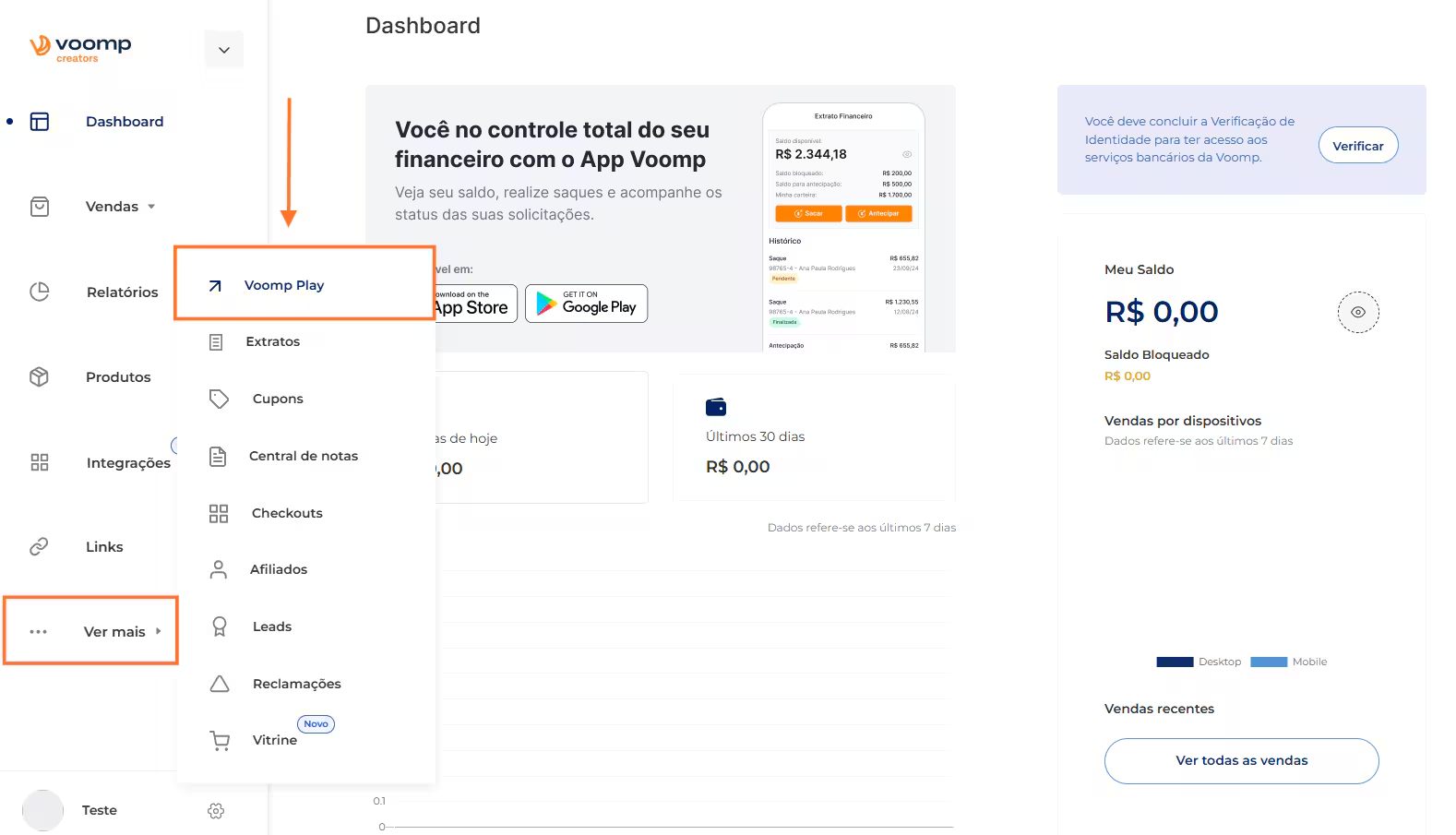The width and height of the screenshot is (1456, 835).
Task: Click the Dashboard layout icon in sidebar
Action: 40,122
